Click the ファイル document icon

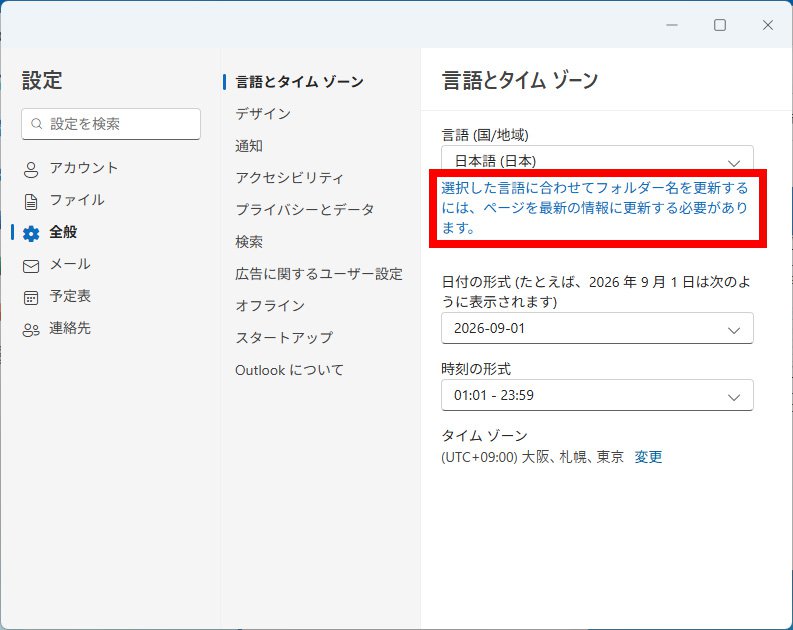coord(31,201)
